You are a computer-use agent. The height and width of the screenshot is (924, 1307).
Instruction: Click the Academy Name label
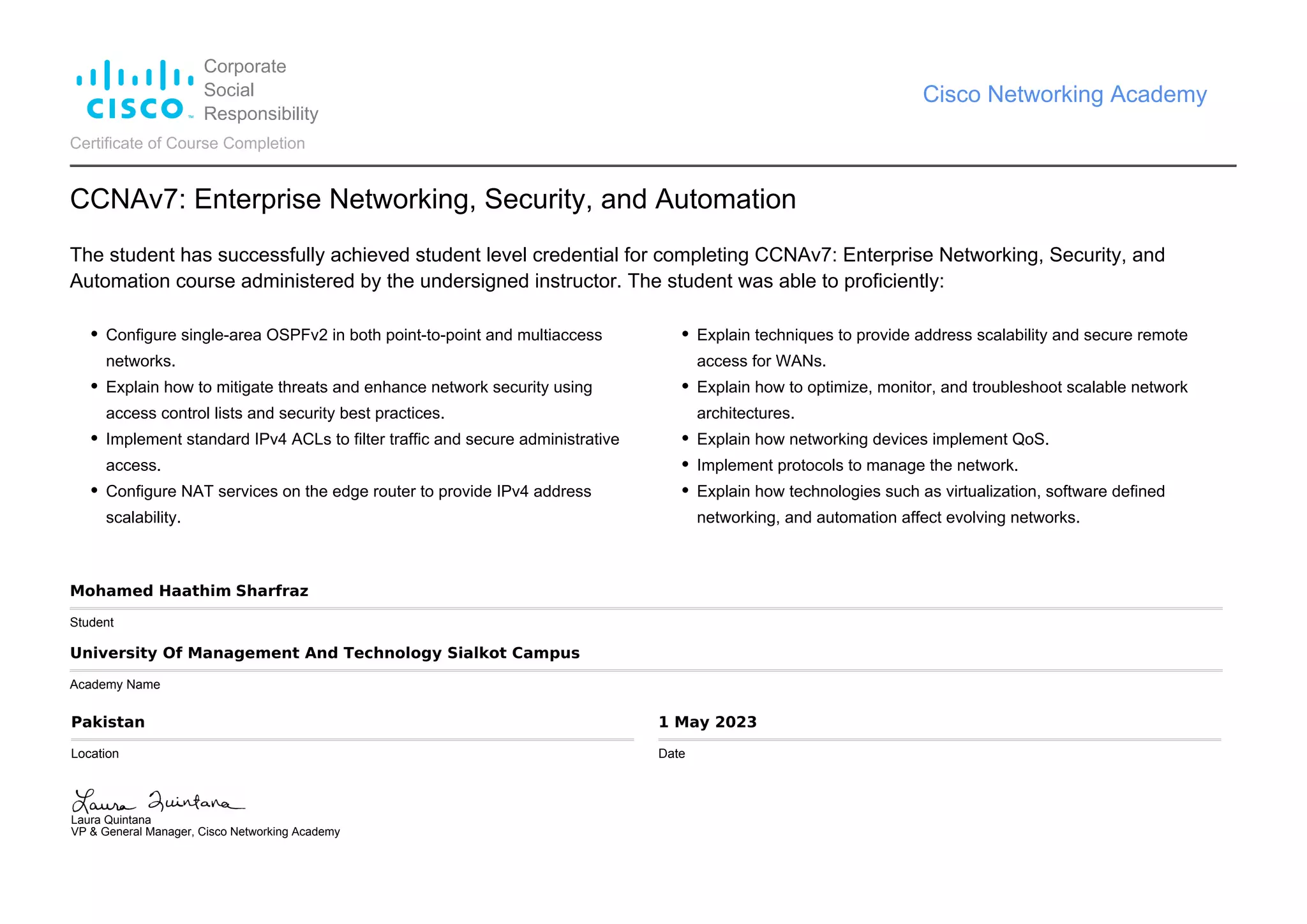click(x=115, y=684)
